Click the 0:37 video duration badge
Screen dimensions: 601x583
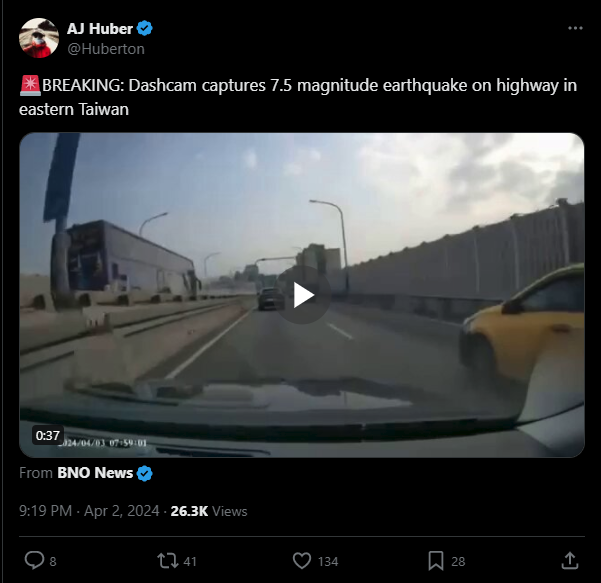[x=48, y=435]
